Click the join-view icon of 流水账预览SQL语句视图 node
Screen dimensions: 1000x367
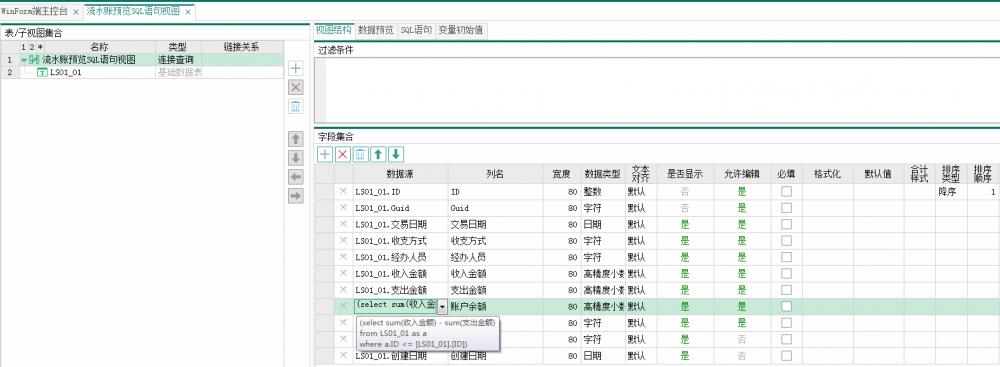pyautogui.click(x=35, y=59)
